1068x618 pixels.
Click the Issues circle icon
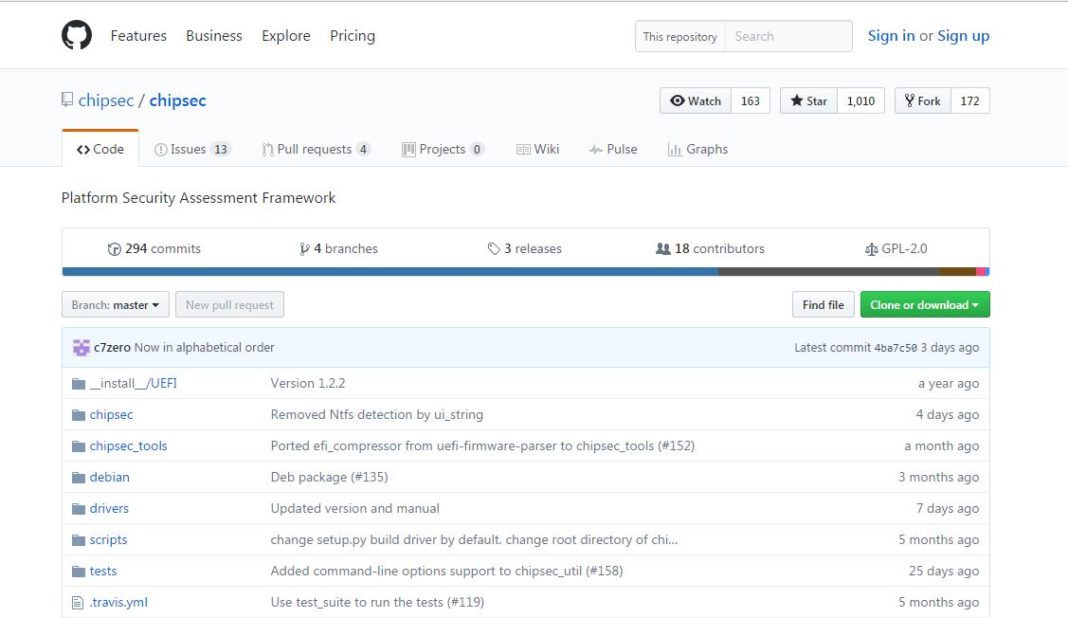(161, 150)
